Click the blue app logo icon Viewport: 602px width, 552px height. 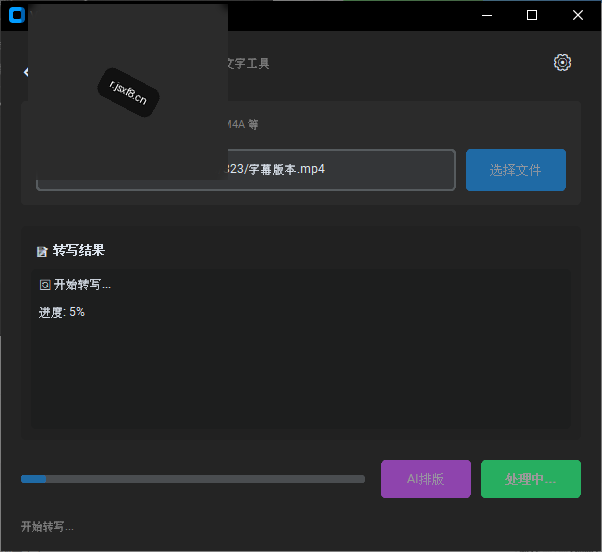click(x=17, y=15)
